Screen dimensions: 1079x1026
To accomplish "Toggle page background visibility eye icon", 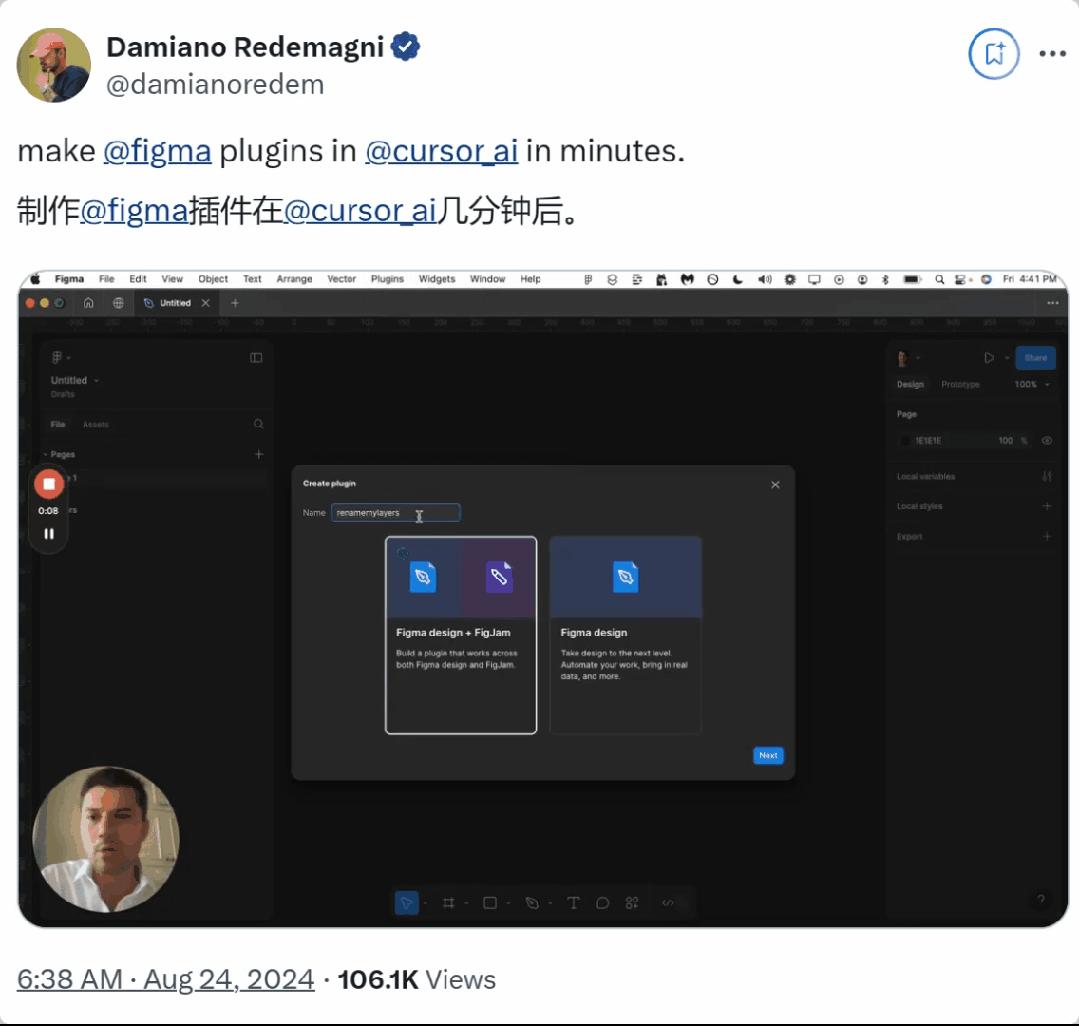I will tap(1047, 441).
